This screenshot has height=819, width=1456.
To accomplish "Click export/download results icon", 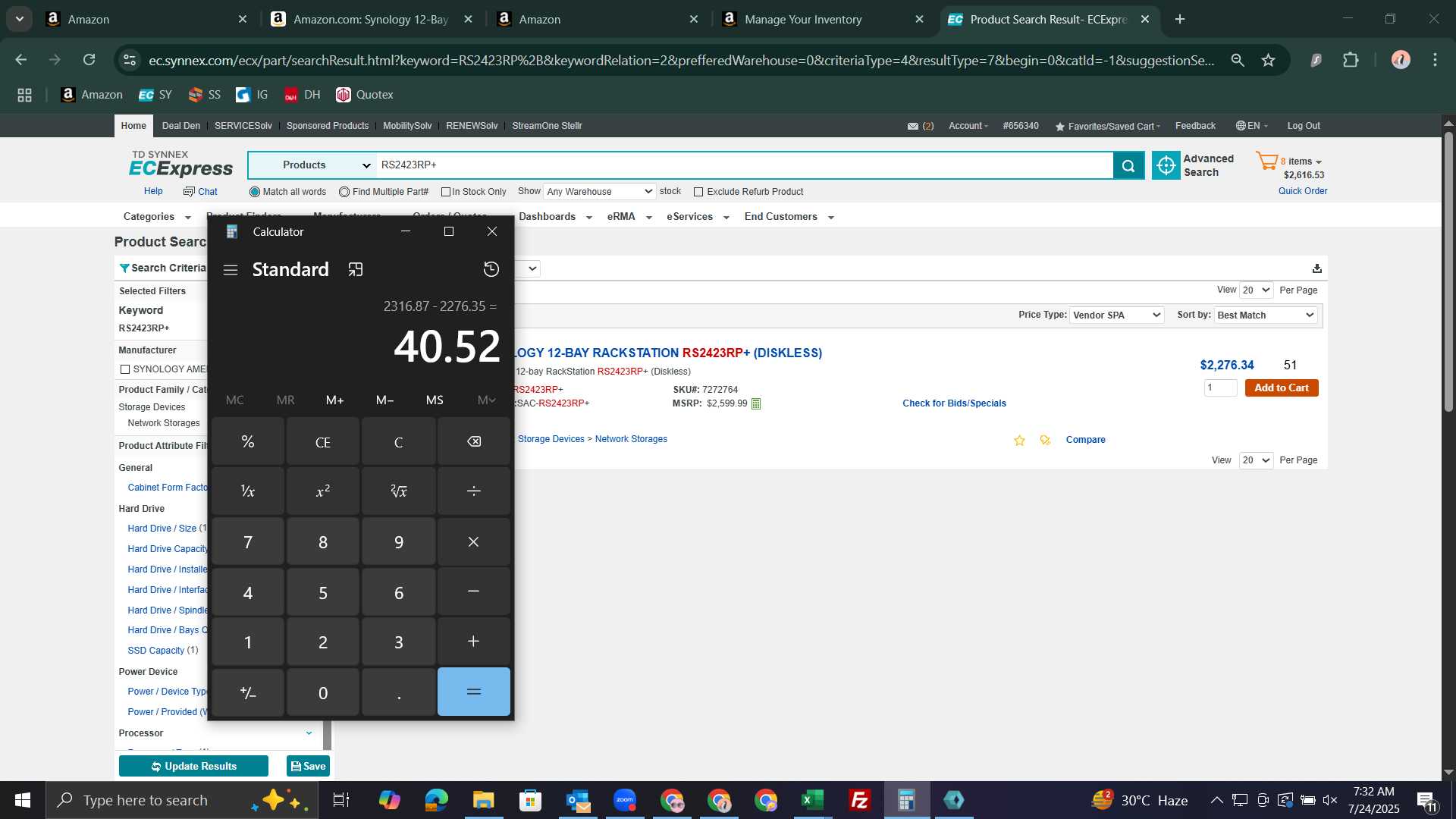I will click(1317, 268).
